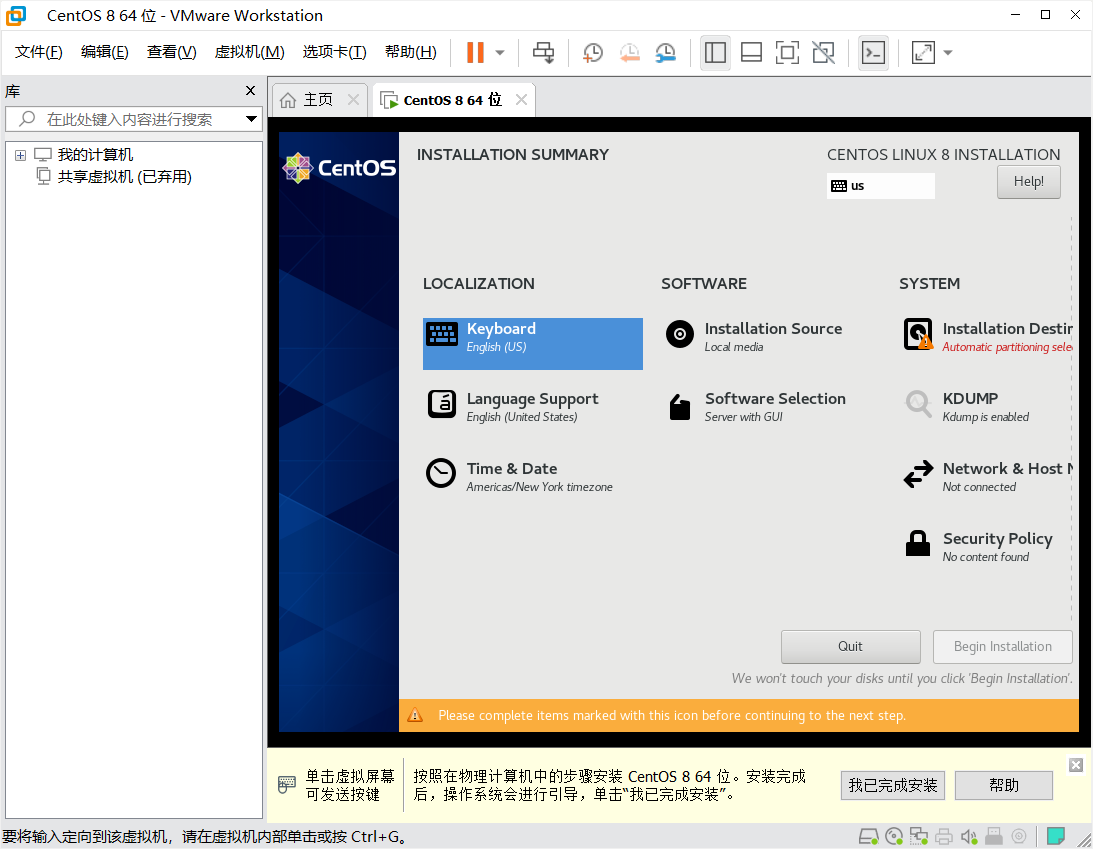Open the snapshot manager

666,52
